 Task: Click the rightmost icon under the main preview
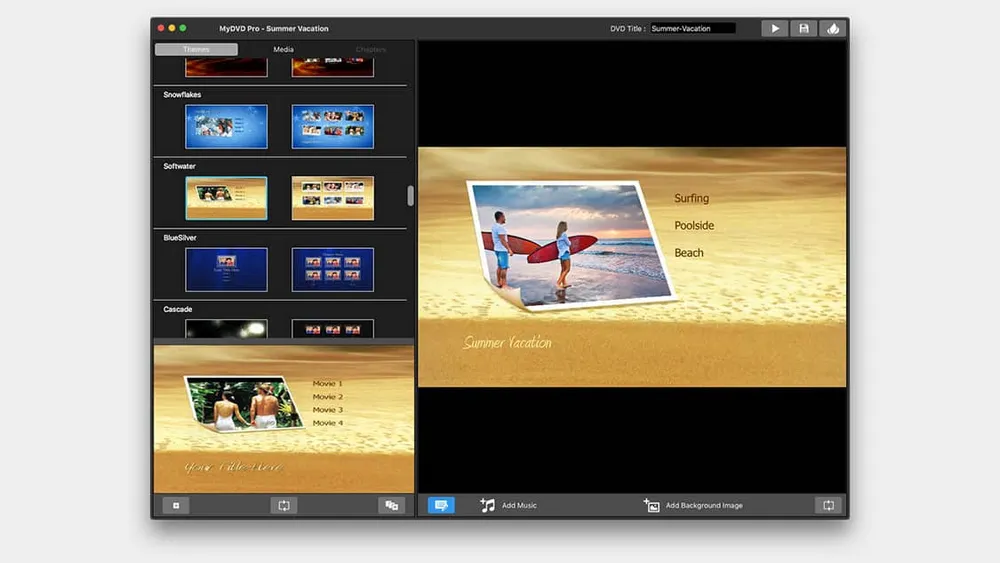829,505
